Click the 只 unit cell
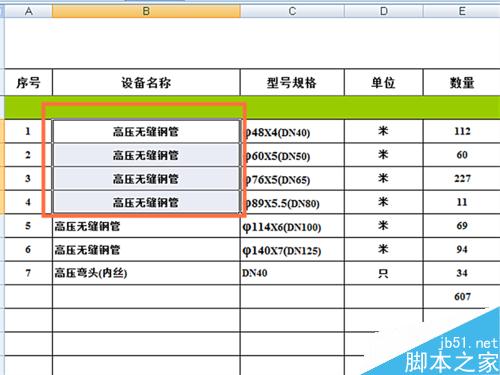Screen dimensions: 500x375 pyautogui.click(x=384, y=273)
